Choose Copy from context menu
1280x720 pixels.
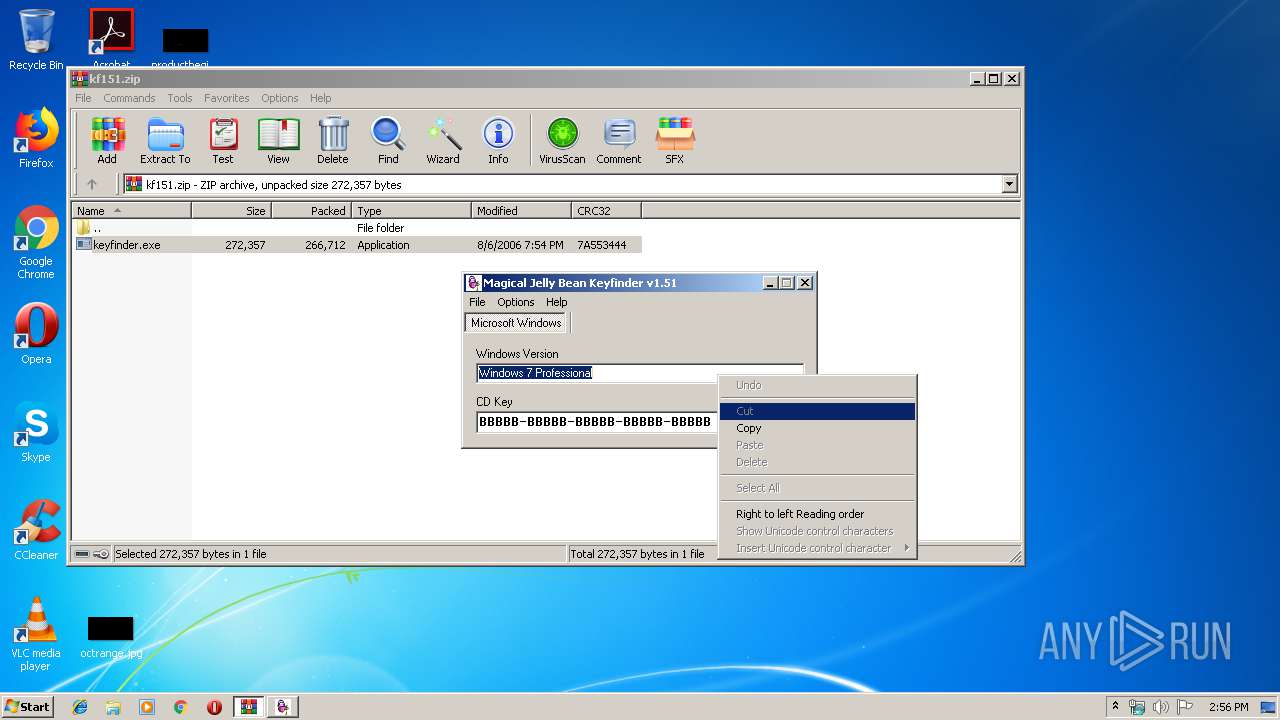click(818, 428)
